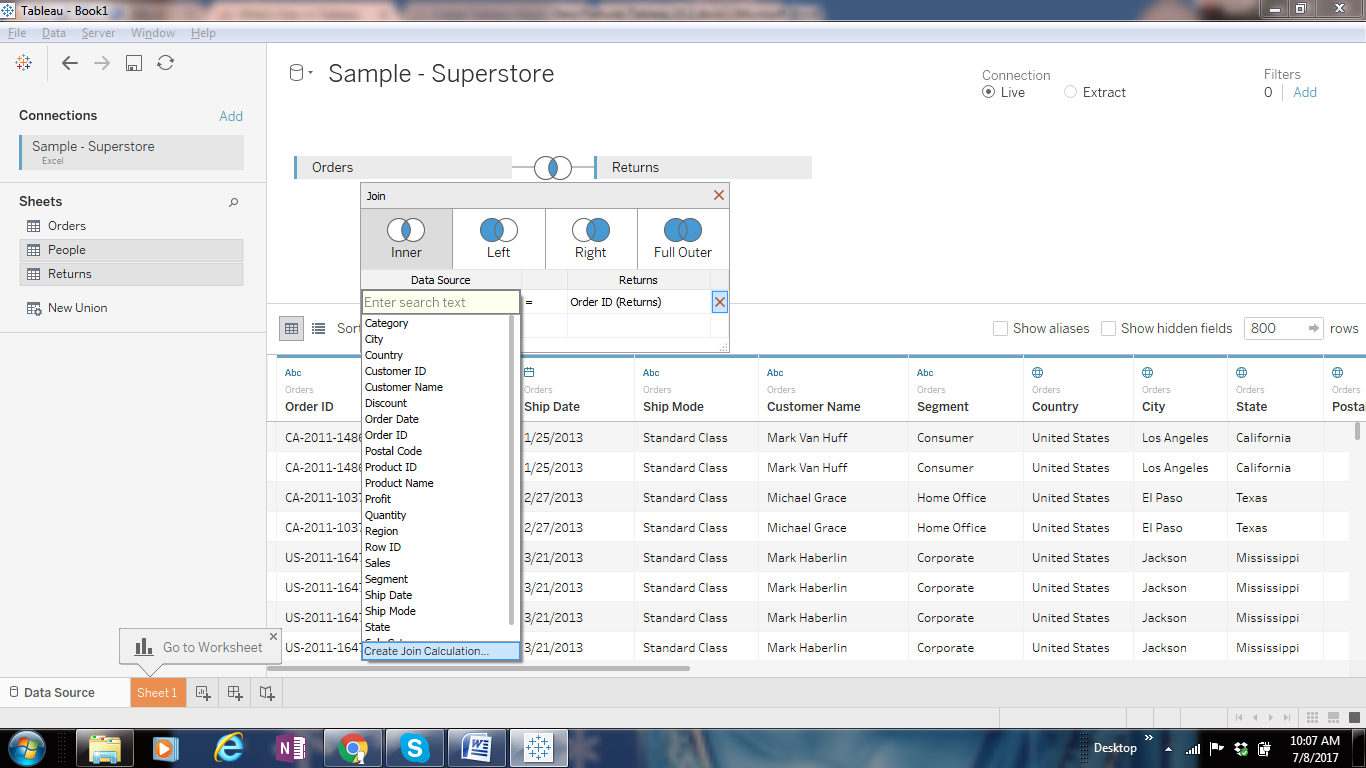1366x768 pixels.
Task: Click the Tableau start page logo icon
Action: click(x=24, y=63)
